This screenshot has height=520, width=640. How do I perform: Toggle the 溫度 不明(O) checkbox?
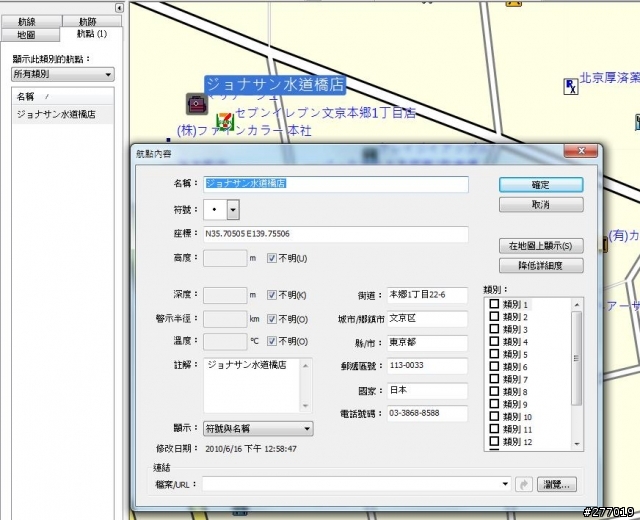pos(272,341)
